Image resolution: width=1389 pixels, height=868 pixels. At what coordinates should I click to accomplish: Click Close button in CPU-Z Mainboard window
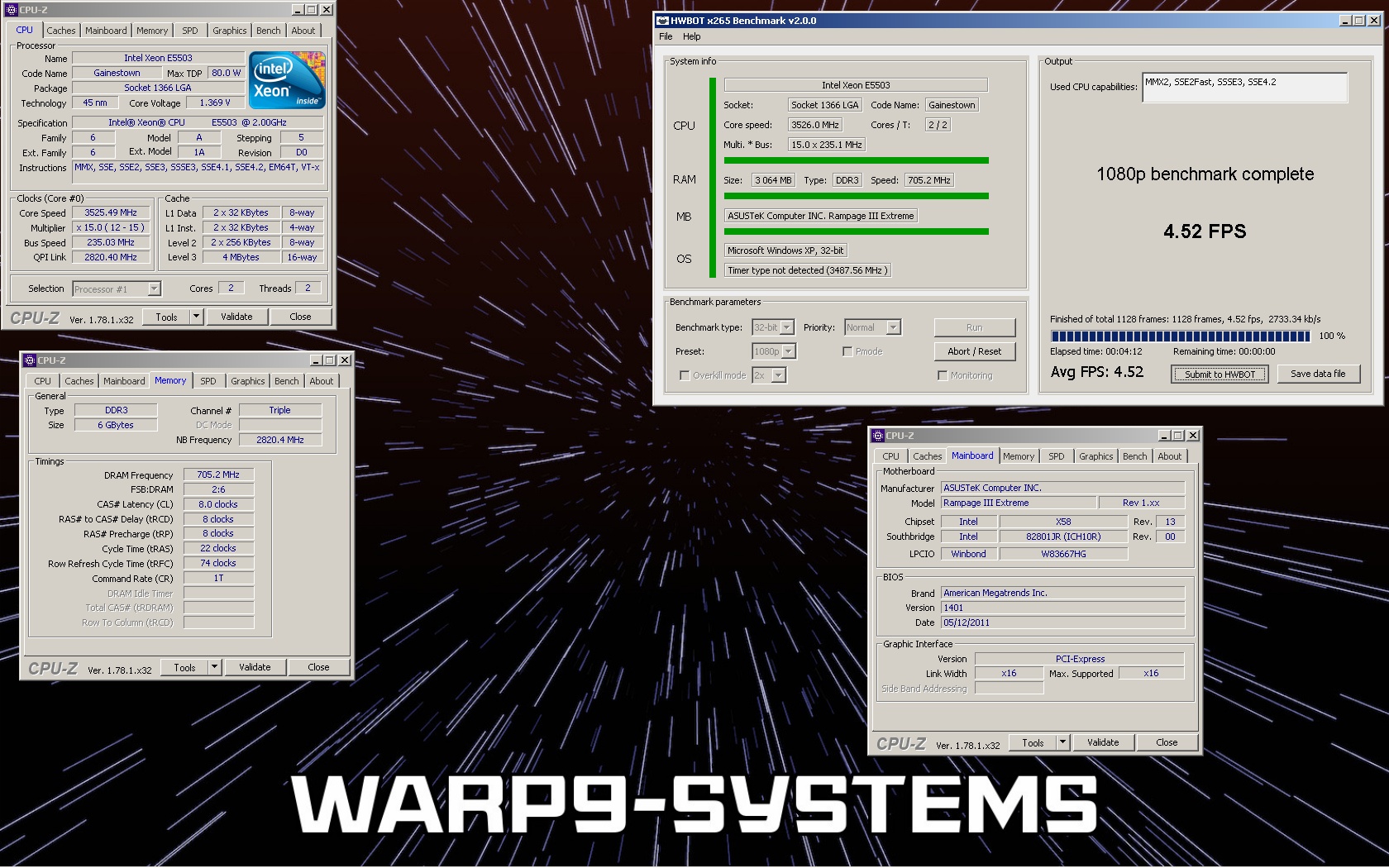[x=1167, y=742]
